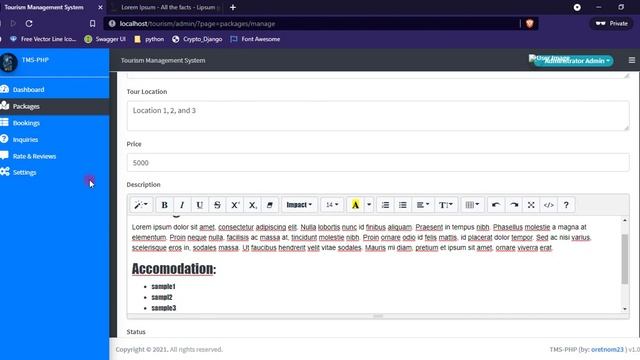The image size is (640, 360).
Task: Open the text color picker arrow
Action: [369, 205]
